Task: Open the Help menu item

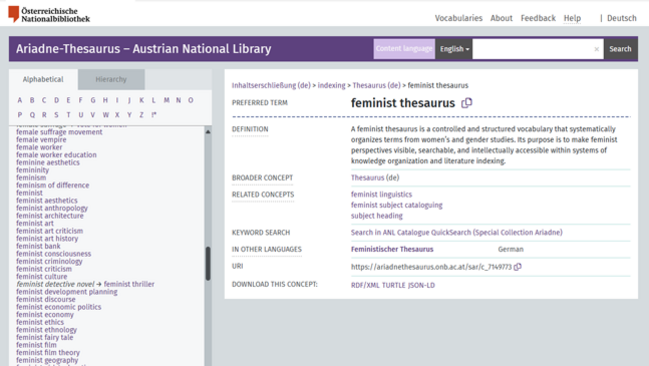Action: tap(572, 18)
